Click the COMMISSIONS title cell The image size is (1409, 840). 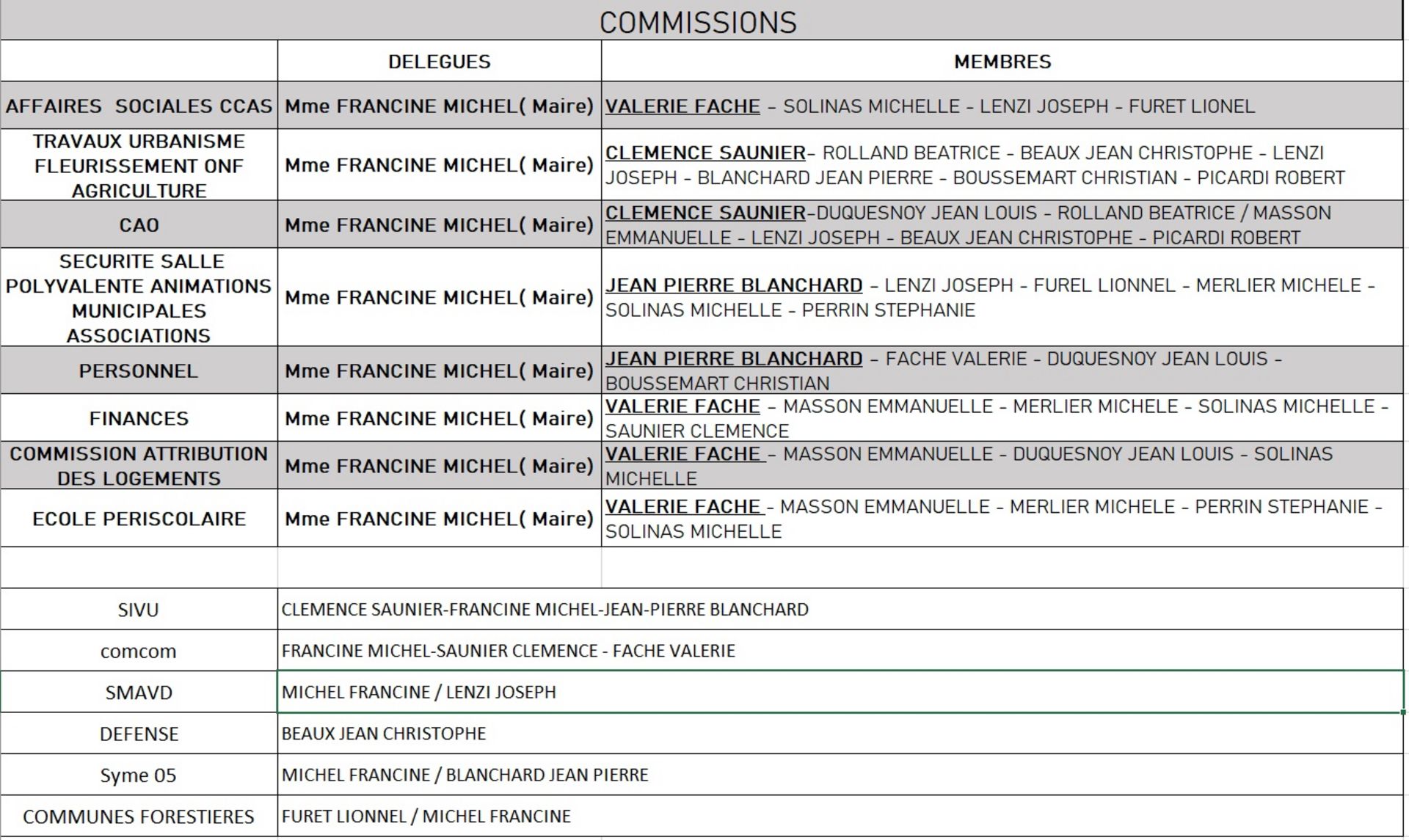click(701, 21)
